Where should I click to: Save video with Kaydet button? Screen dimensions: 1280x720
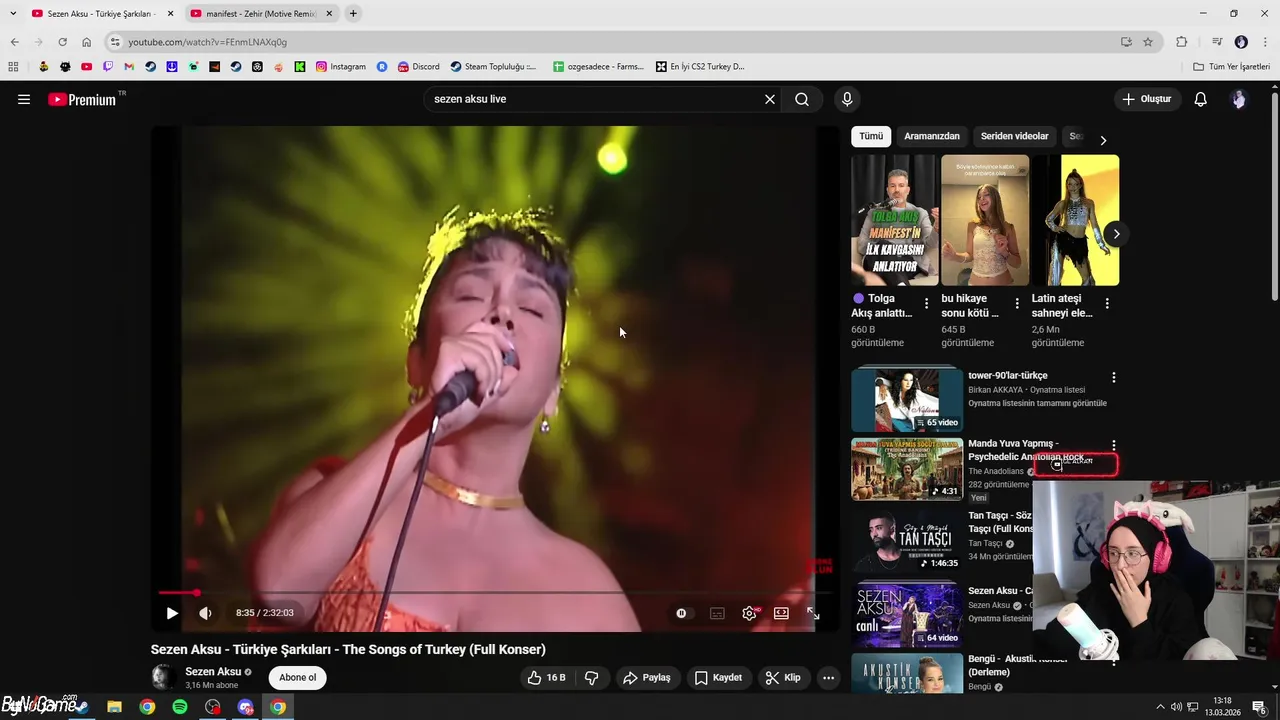718,677
